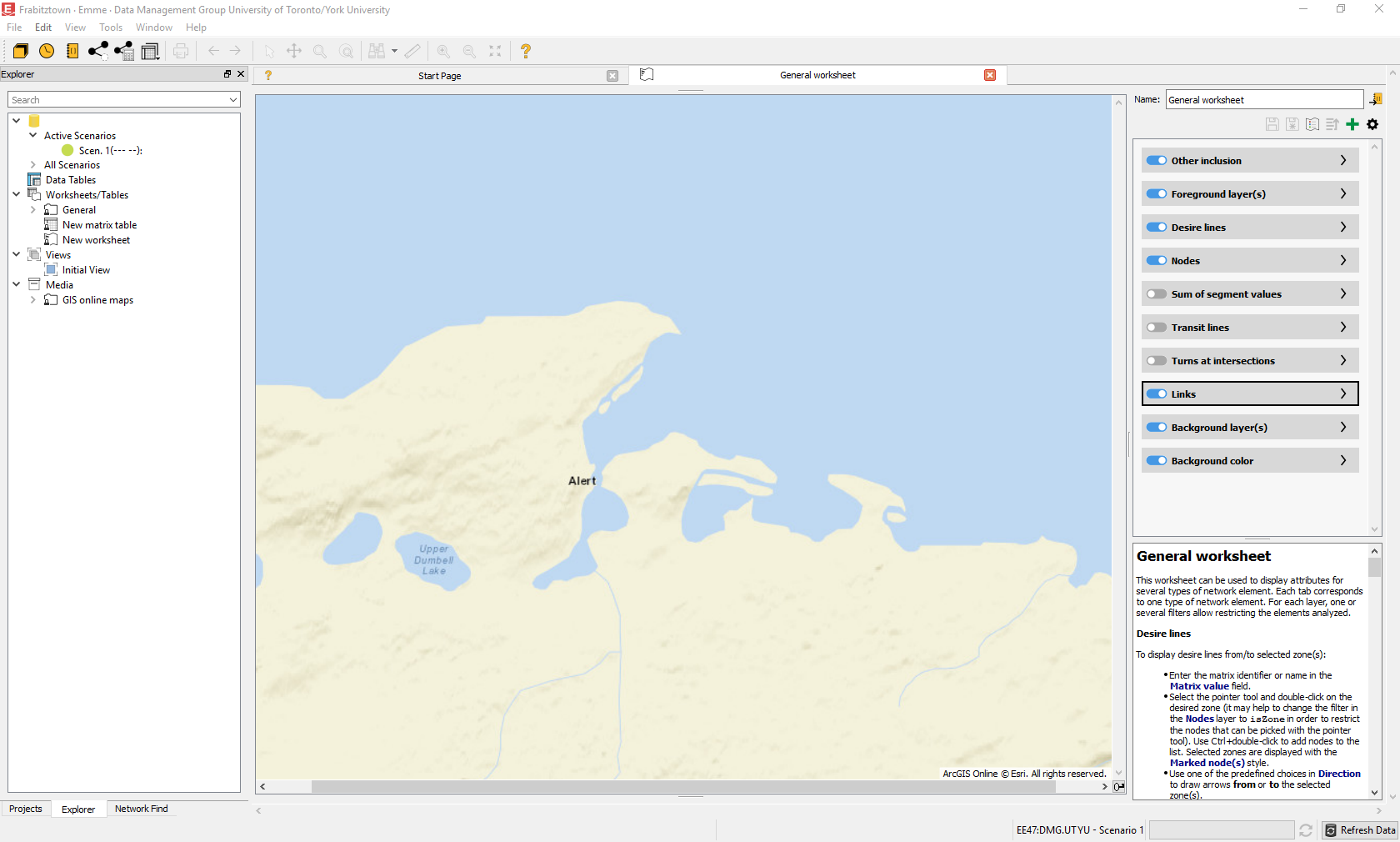Click the orange clock toolbar icon
This screenshot has height=842, width=1400.
coord(47,51)
